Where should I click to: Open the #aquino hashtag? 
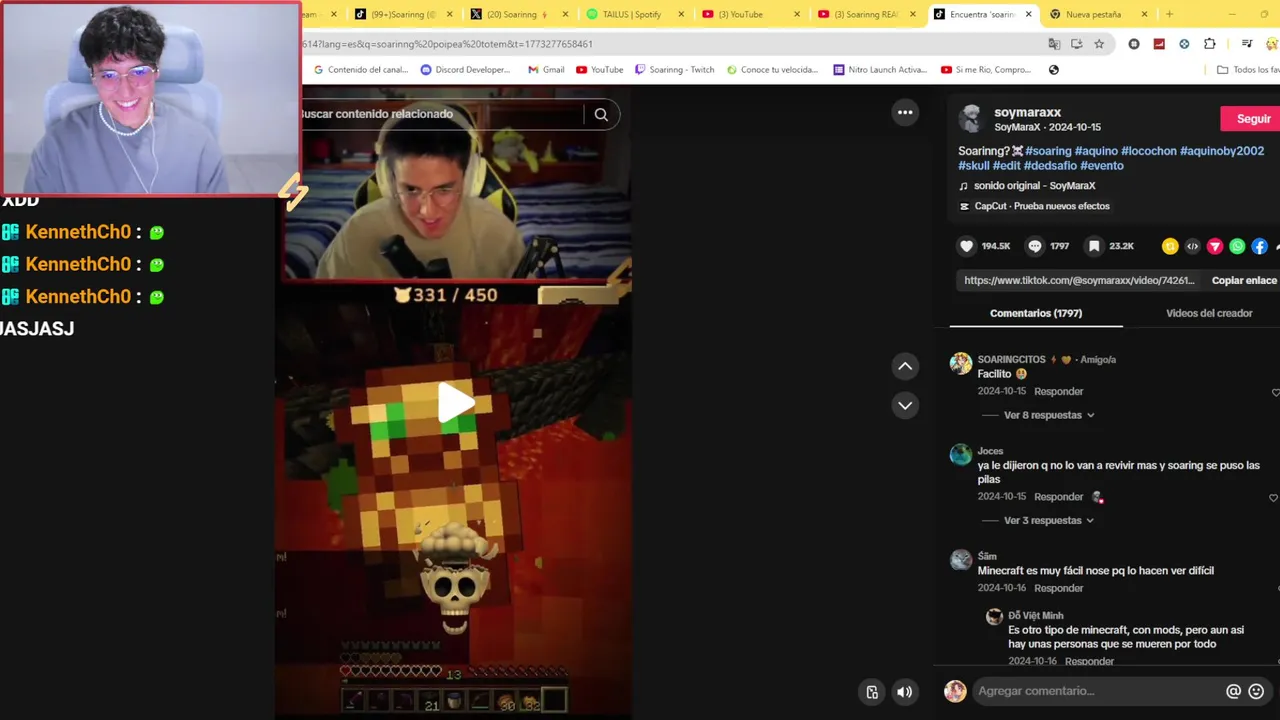[1096, 151]
